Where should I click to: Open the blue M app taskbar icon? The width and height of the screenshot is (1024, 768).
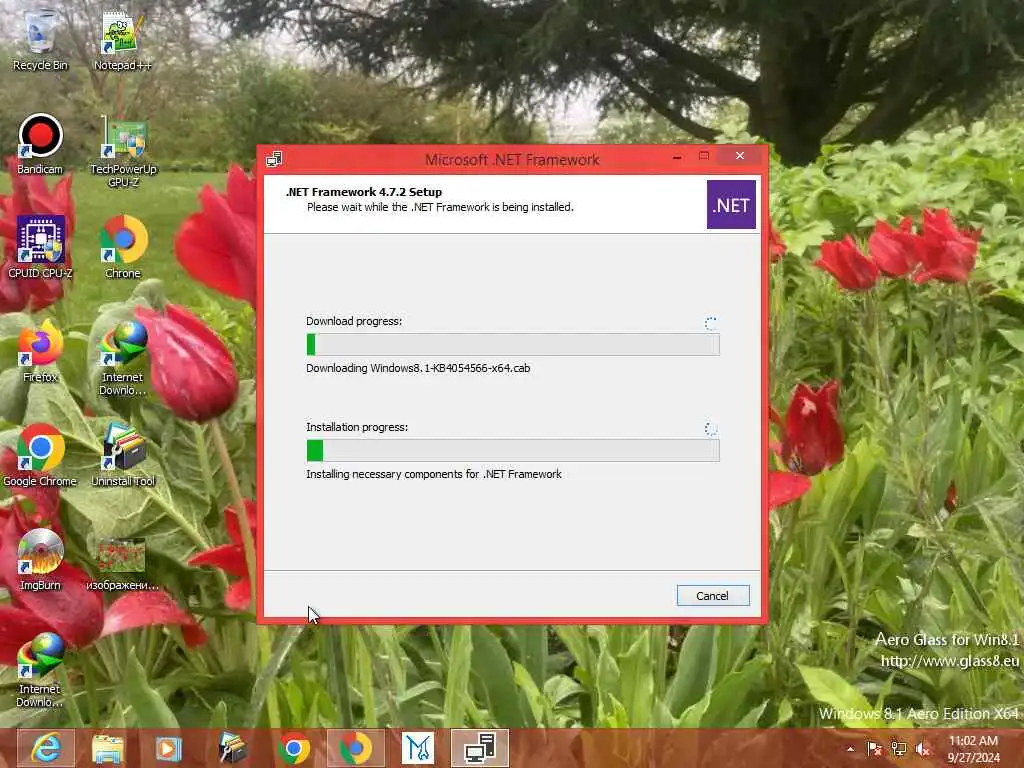pos(417,748)
